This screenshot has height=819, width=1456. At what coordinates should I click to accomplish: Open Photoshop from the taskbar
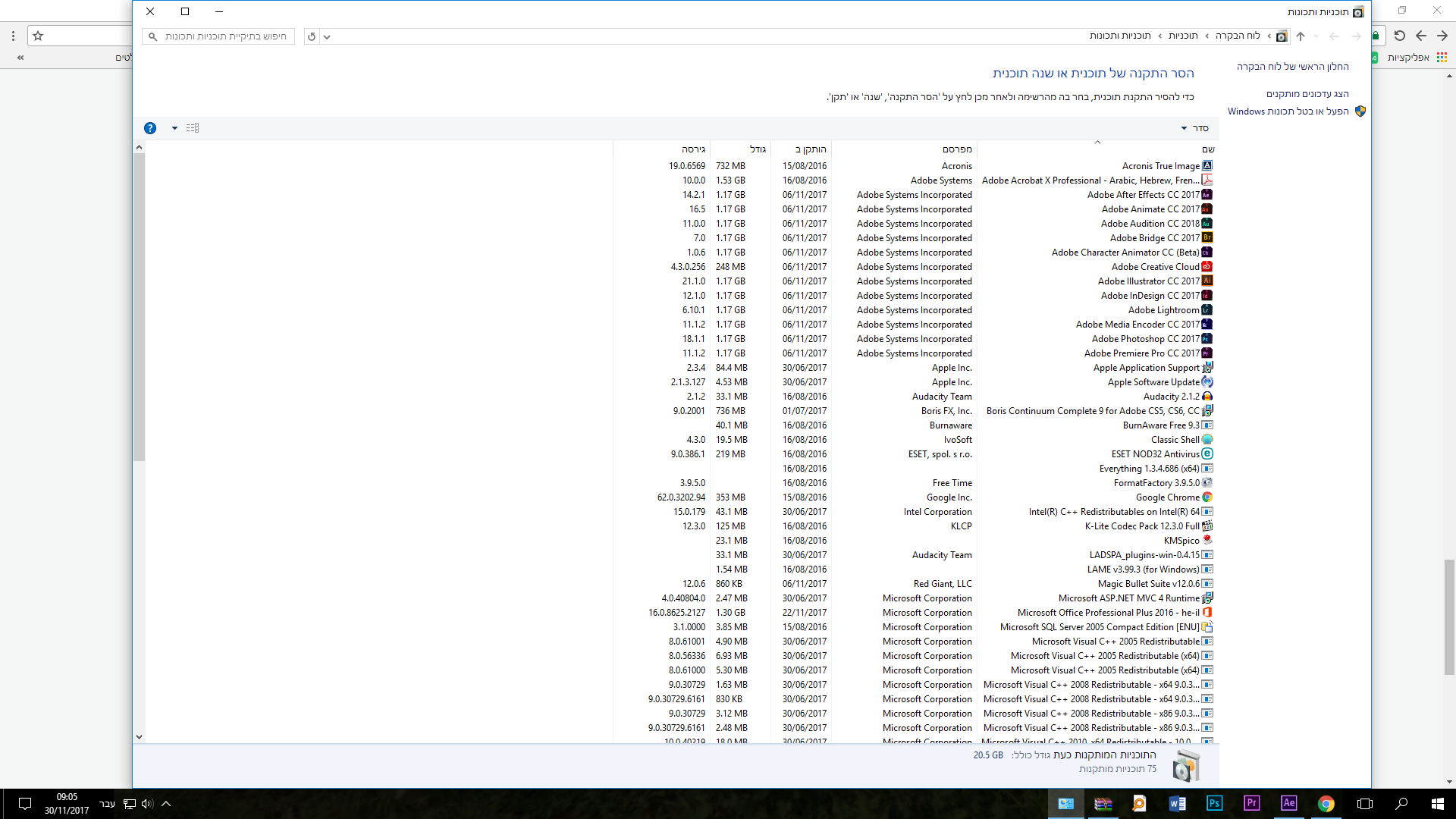[1214, 804]
